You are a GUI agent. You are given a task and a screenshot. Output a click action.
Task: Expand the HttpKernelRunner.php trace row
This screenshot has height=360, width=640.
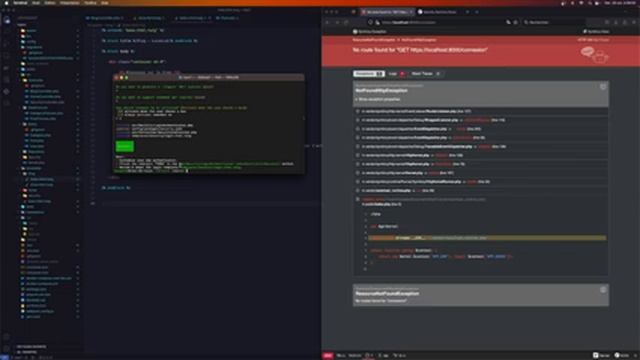click(480, 182)
